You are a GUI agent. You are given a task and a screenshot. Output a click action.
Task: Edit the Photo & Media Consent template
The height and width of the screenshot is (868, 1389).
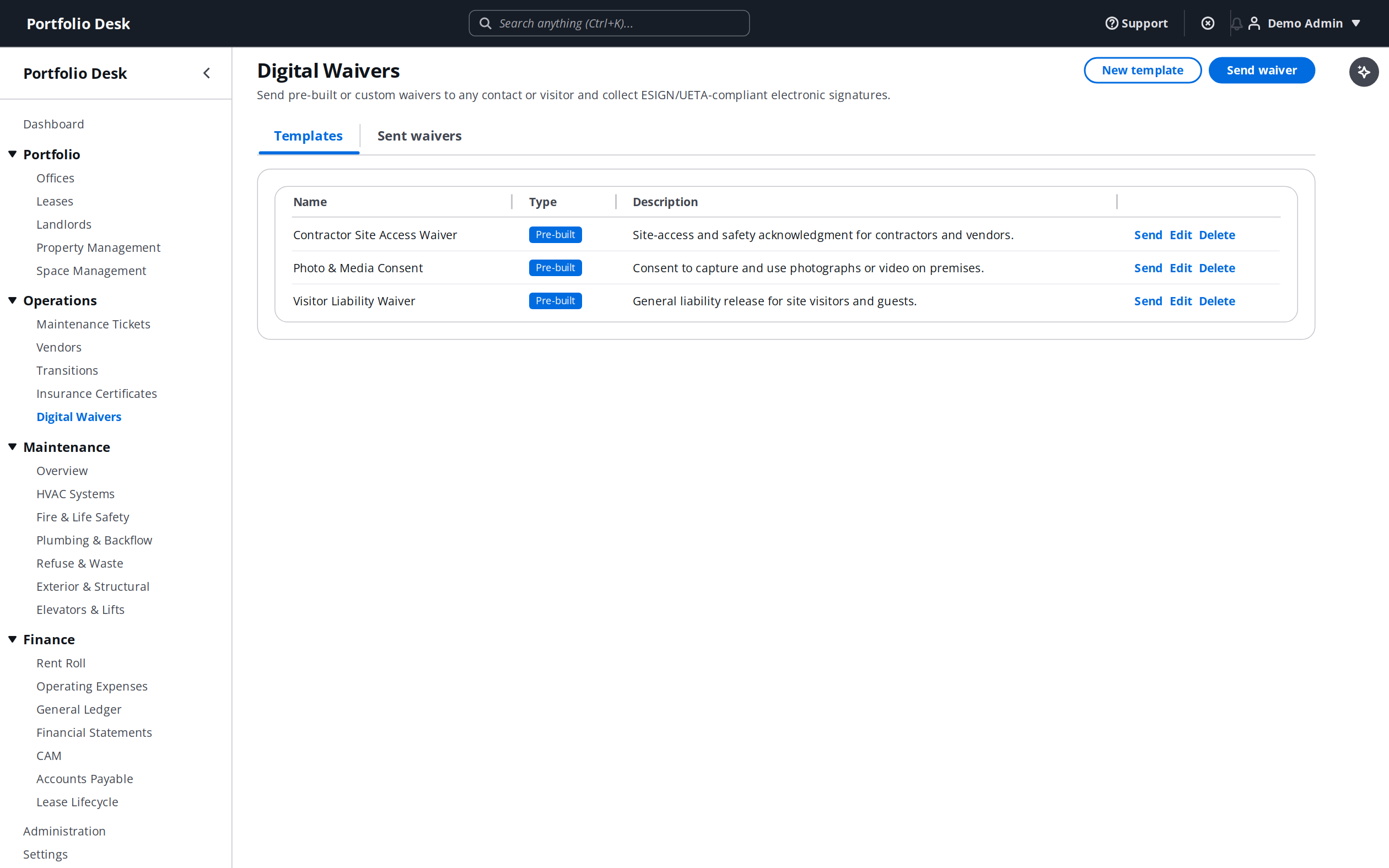[1181, 268]
